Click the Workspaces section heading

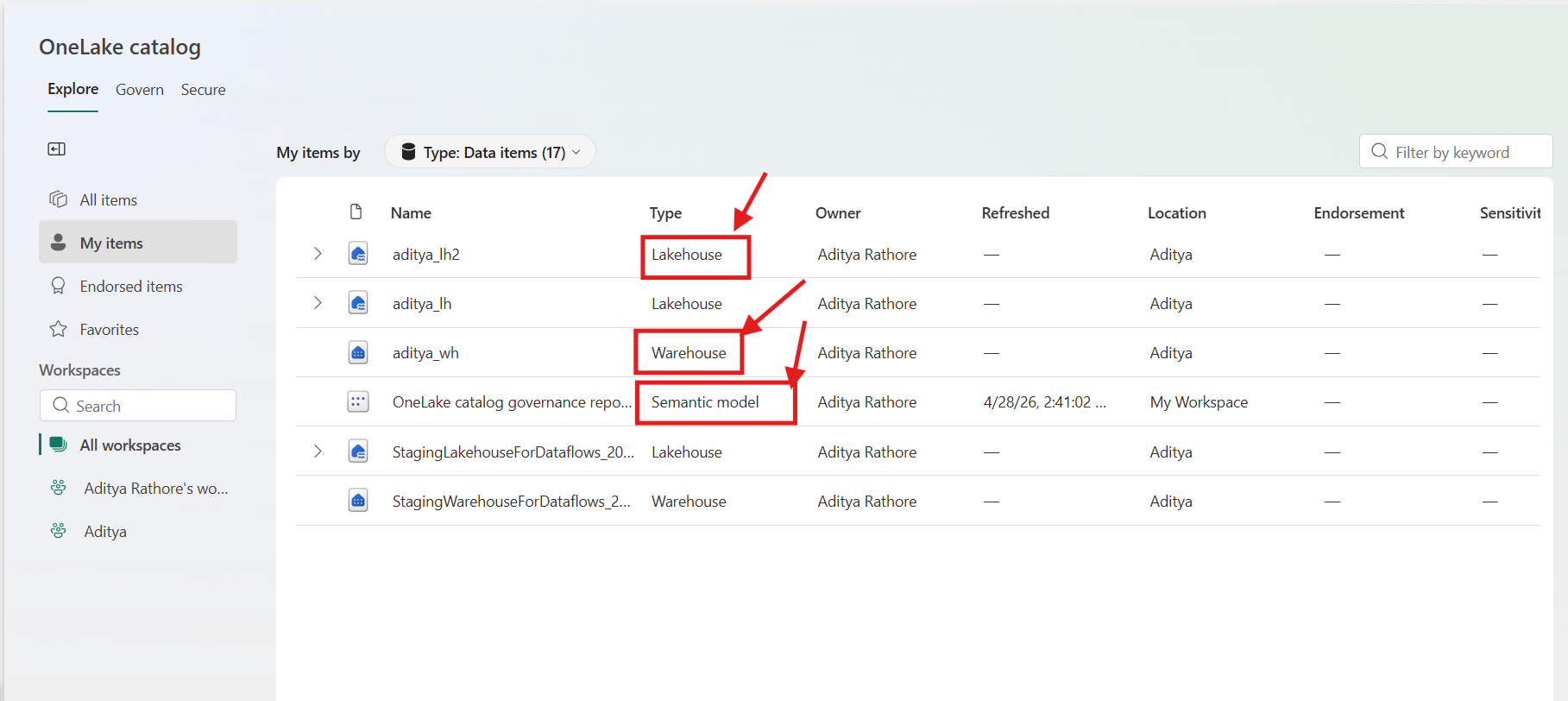click(79, 369)
